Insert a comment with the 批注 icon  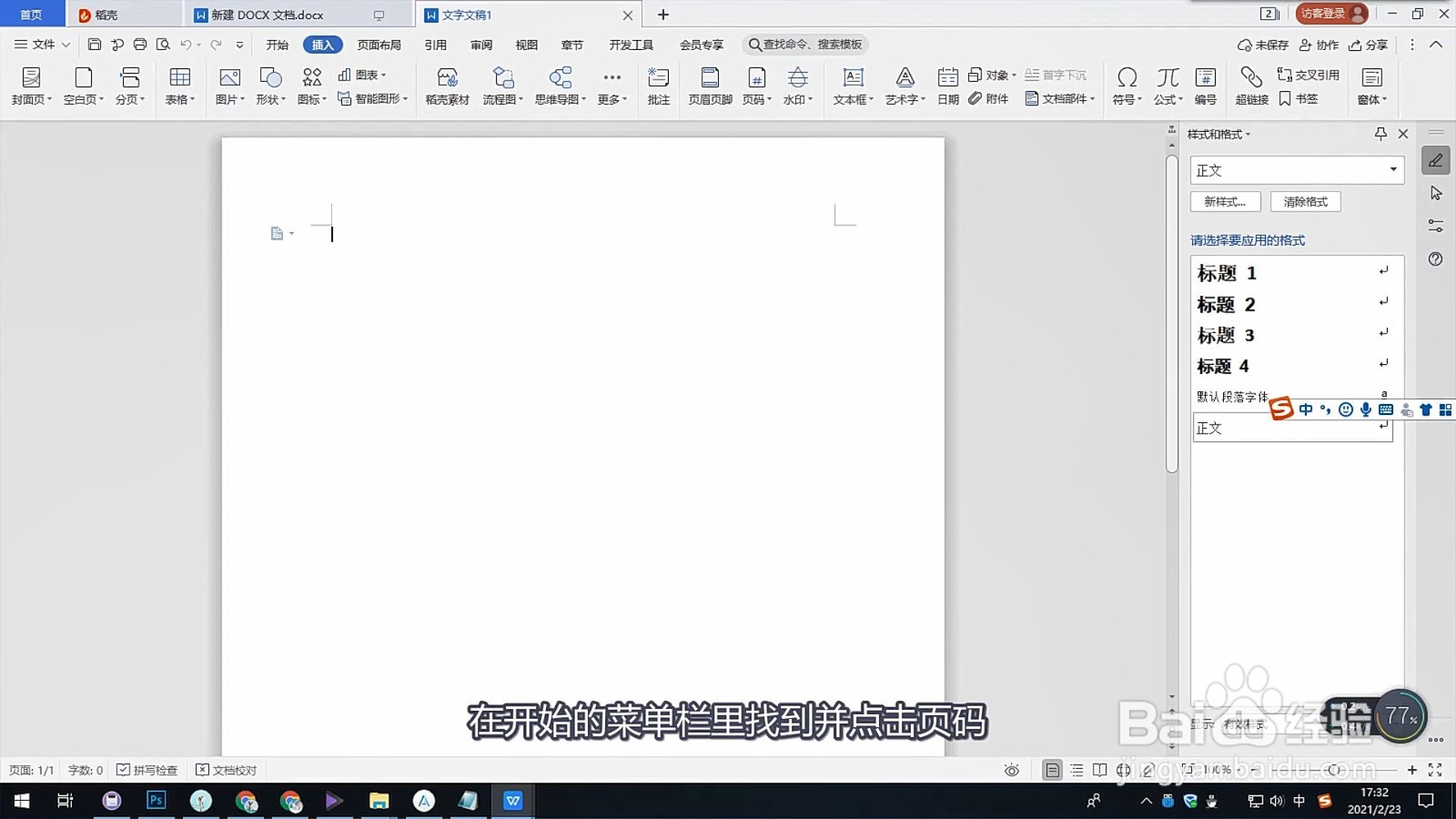click(658, 86)
